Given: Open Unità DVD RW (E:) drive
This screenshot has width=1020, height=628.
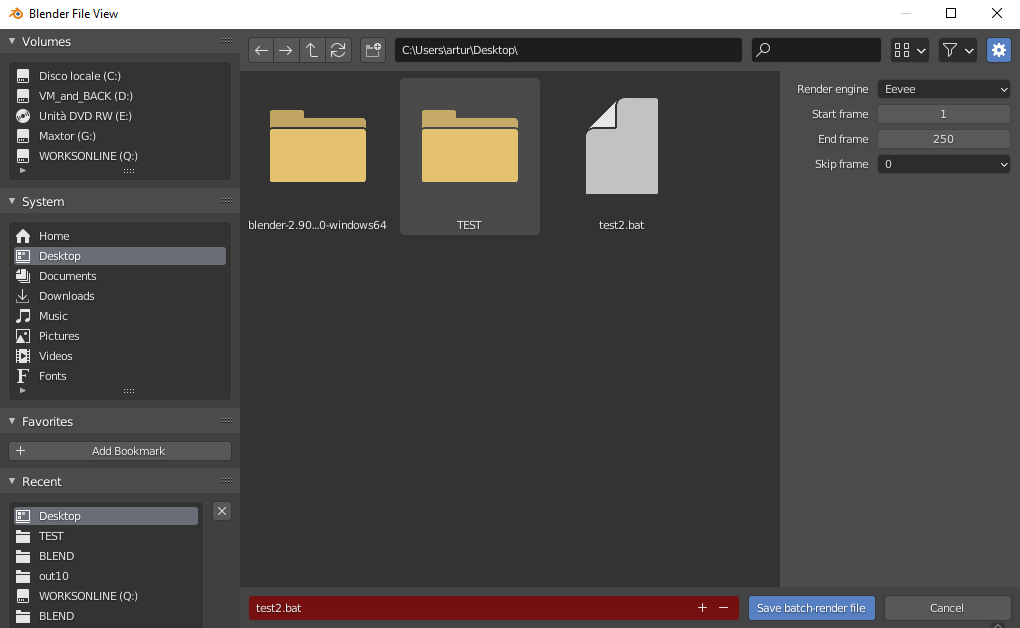Looking at the screenshot, I should [x=120, y=116].
